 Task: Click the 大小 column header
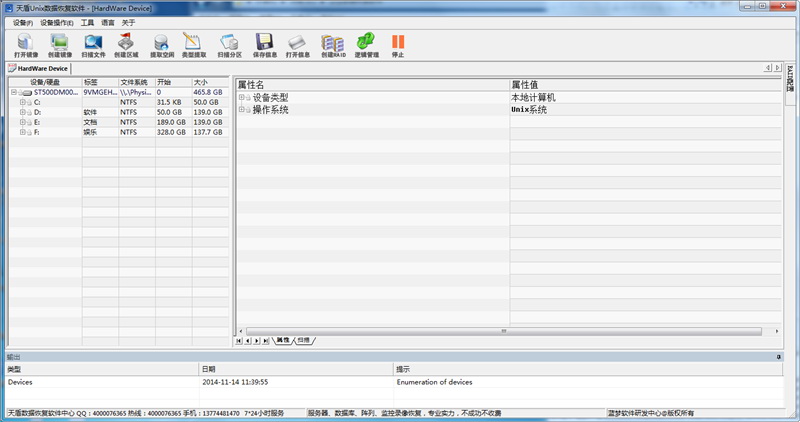click(210, 82)
